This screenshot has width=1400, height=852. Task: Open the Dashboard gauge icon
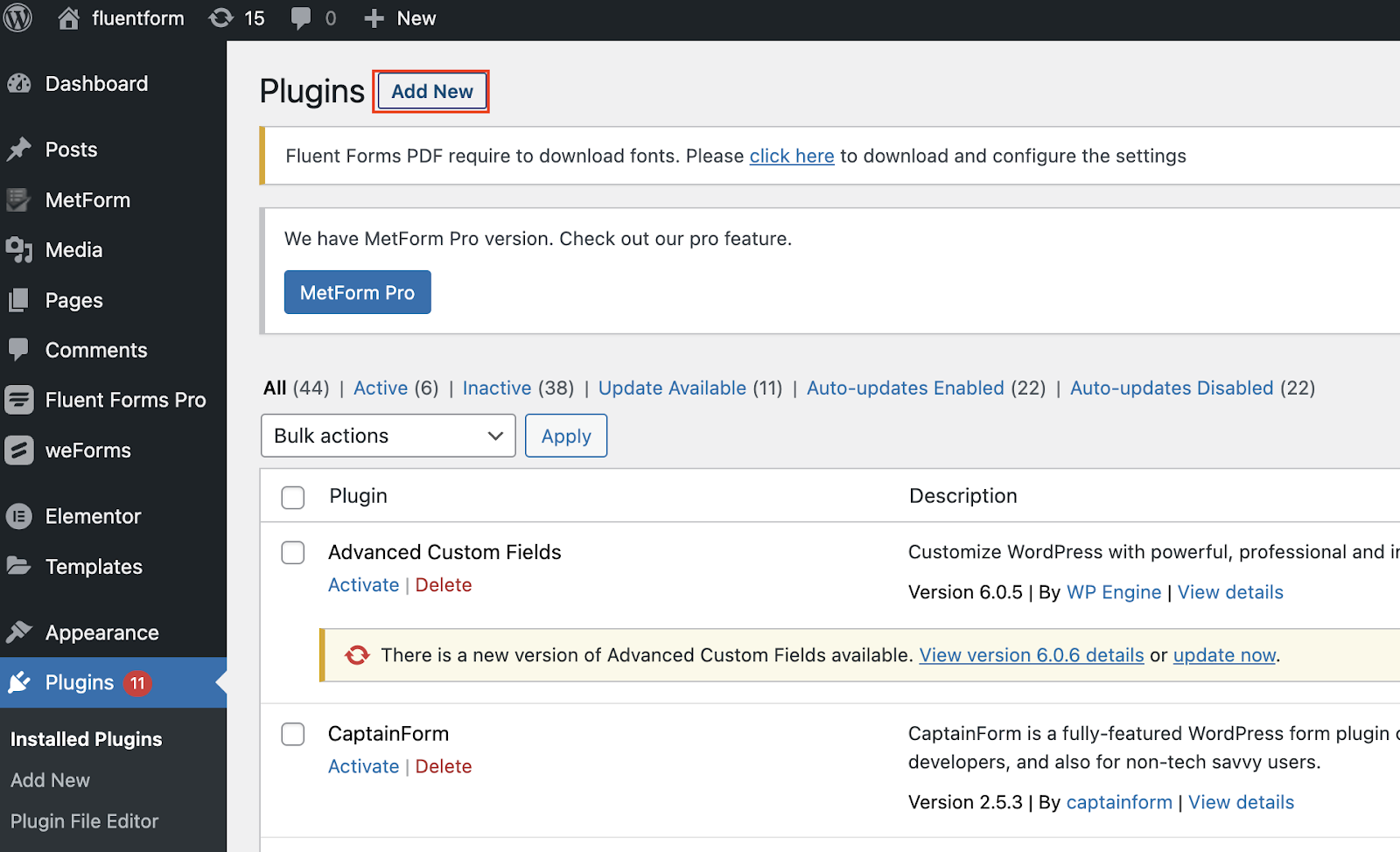(19, 84)
